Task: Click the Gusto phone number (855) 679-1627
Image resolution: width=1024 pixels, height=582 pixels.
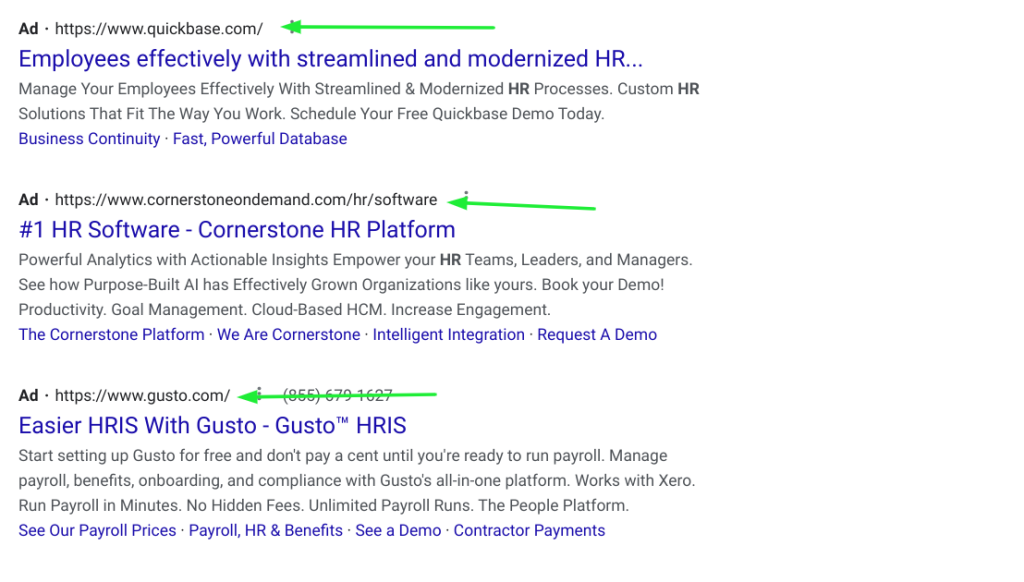Action: 337,396
